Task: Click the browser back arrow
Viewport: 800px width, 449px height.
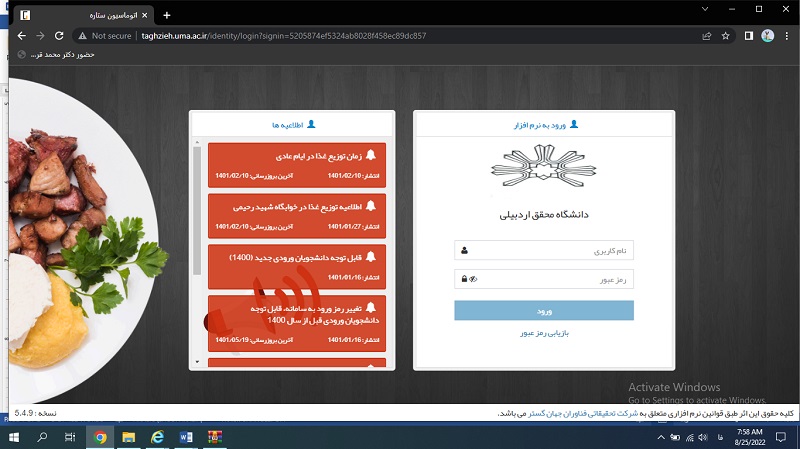Action: pyautogui.click(x=21, y=36)
